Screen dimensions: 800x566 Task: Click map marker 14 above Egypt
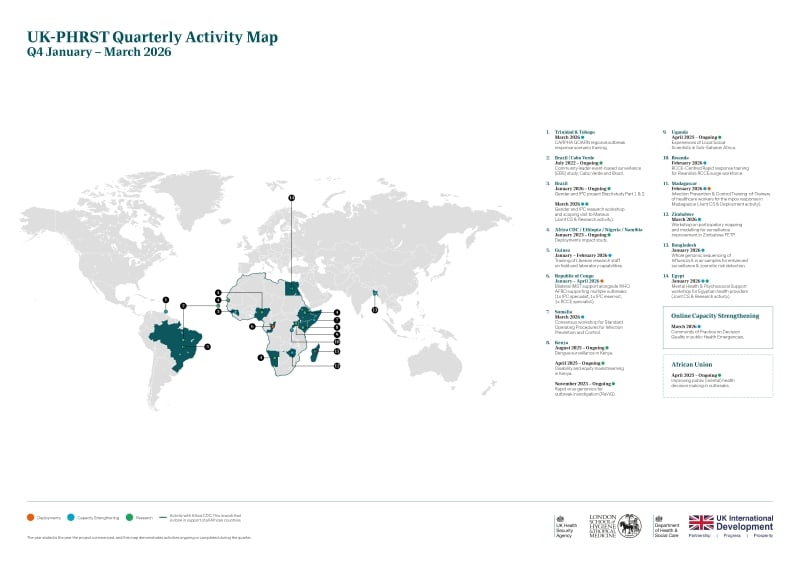tap(291, 198)
